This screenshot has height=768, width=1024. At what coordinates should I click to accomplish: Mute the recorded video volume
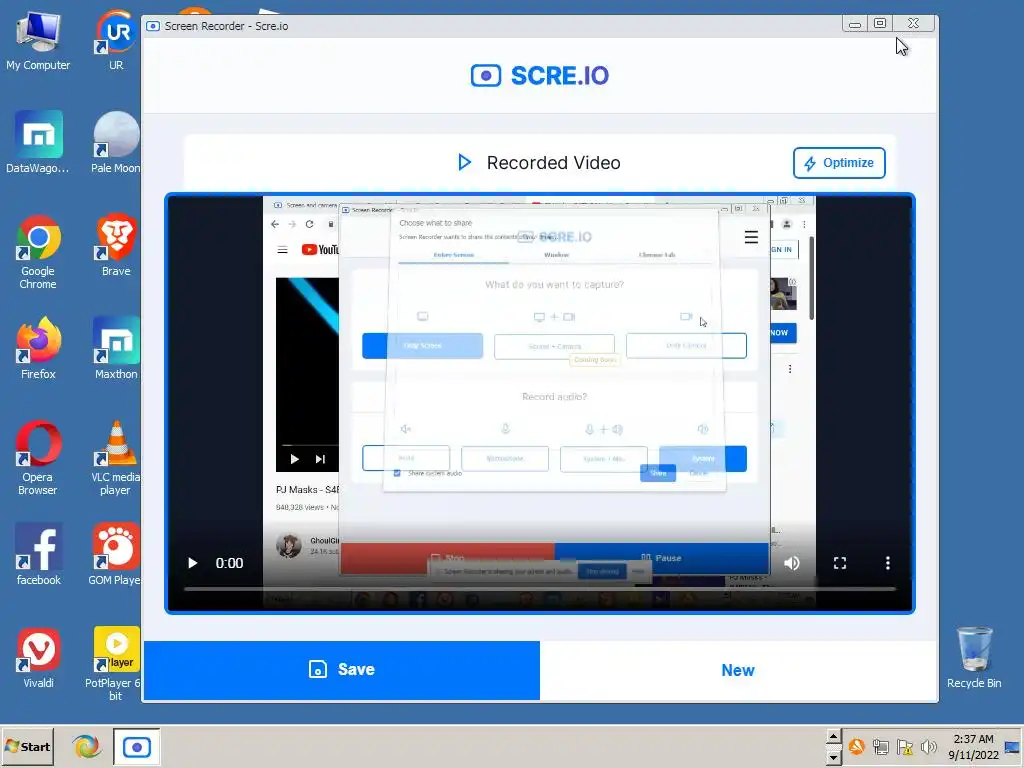pos(792,563)
